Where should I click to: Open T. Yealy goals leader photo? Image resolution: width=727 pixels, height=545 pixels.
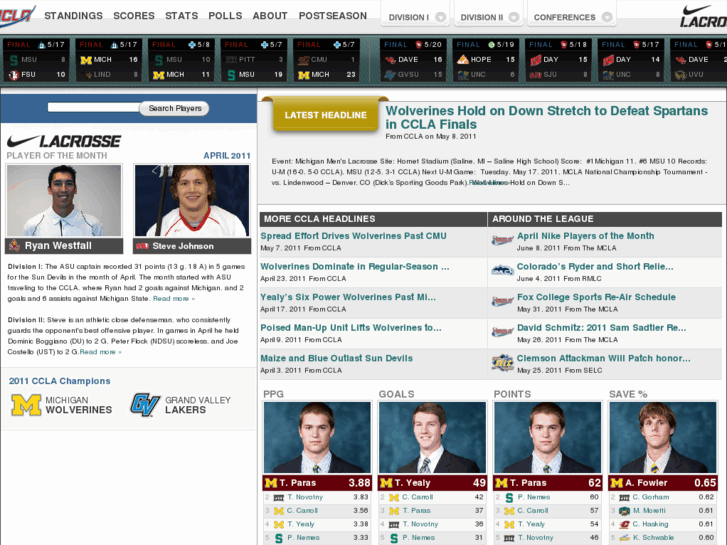[x=432, y=437]
